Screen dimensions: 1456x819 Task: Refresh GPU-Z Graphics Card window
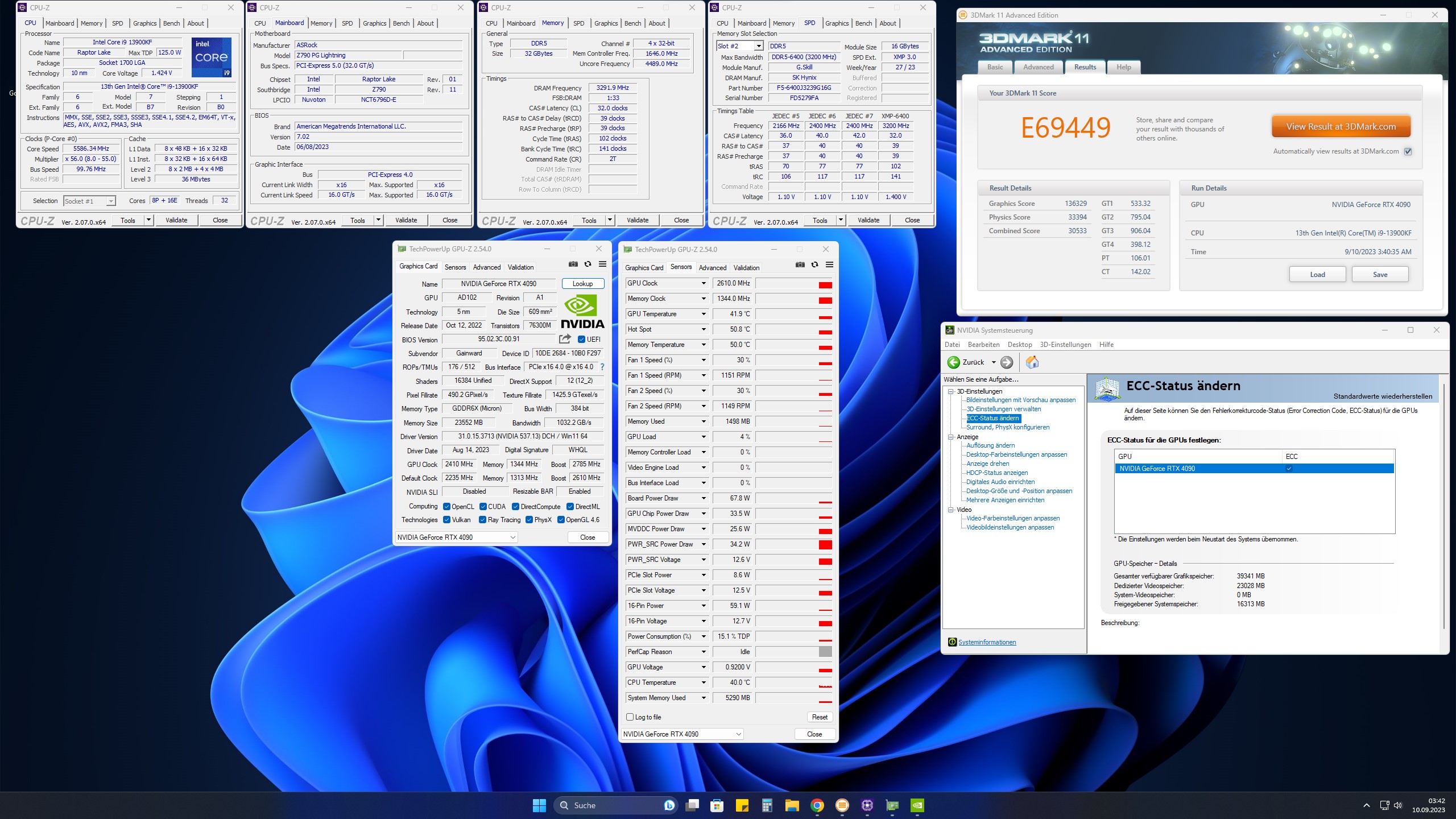[x=588, y=264]
